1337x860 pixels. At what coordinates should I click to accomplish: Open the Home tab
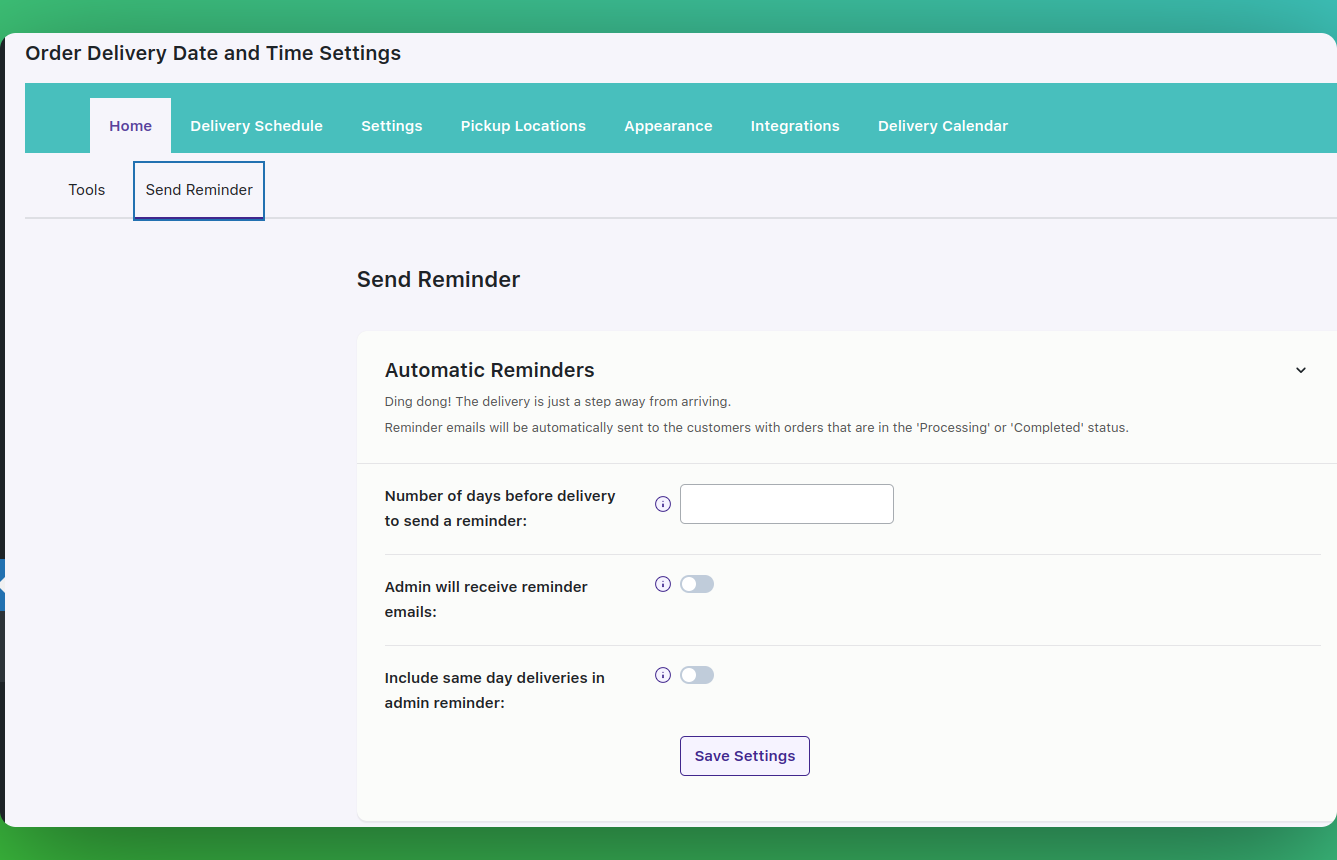coord(130,126)
